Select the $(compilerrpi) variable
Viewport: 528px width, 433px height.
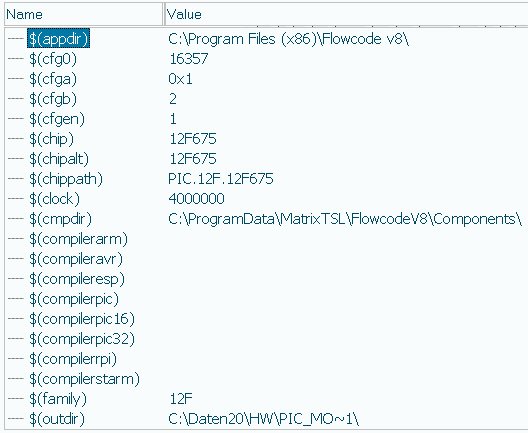point(73,359)
